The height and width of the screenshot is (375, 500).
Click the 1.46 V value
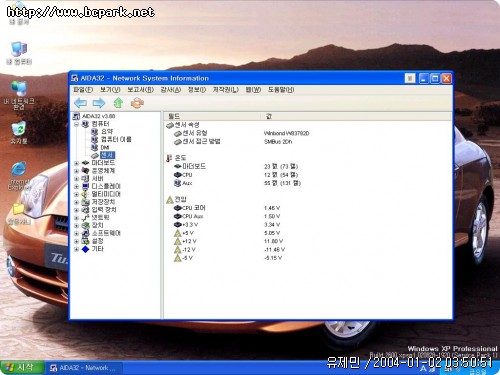[272, 208]
